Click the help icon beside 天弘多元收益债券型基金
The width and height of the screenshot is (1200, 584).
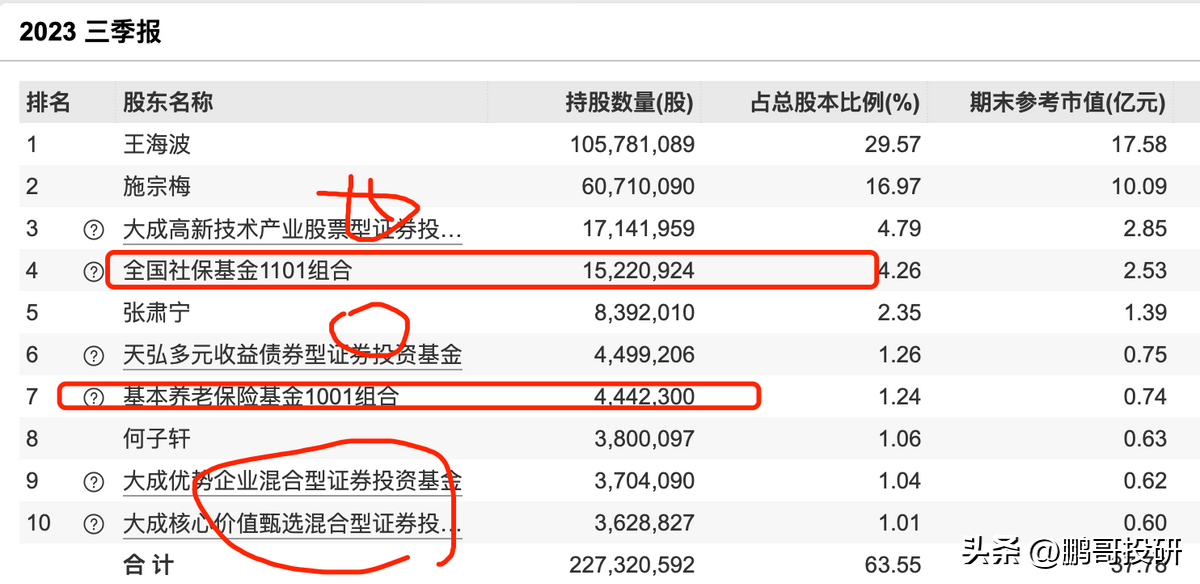point(92,354)
